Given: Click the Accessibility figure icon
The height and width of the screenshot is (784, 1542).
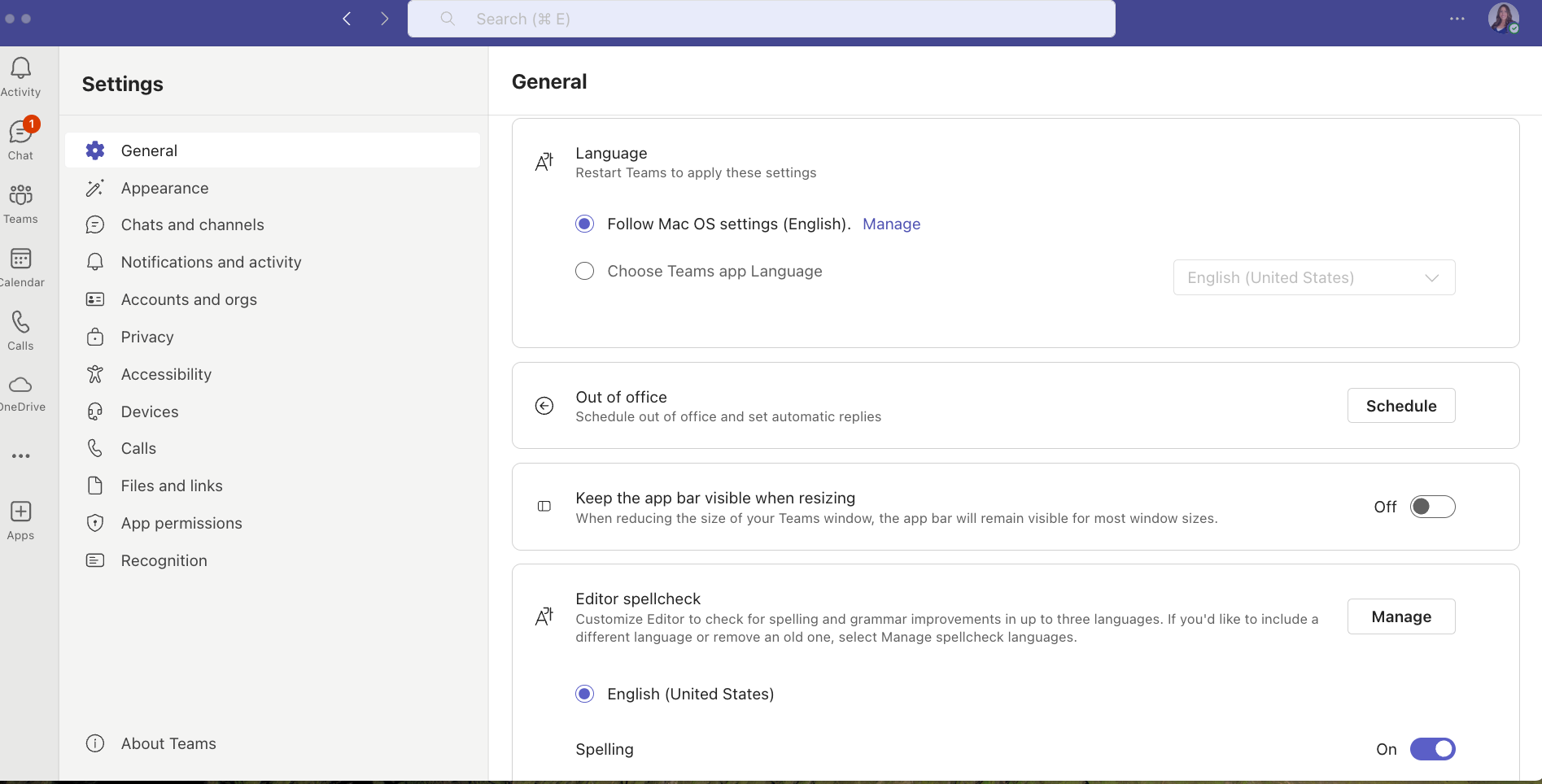Looking at the screenshot, I should [95, 374].
